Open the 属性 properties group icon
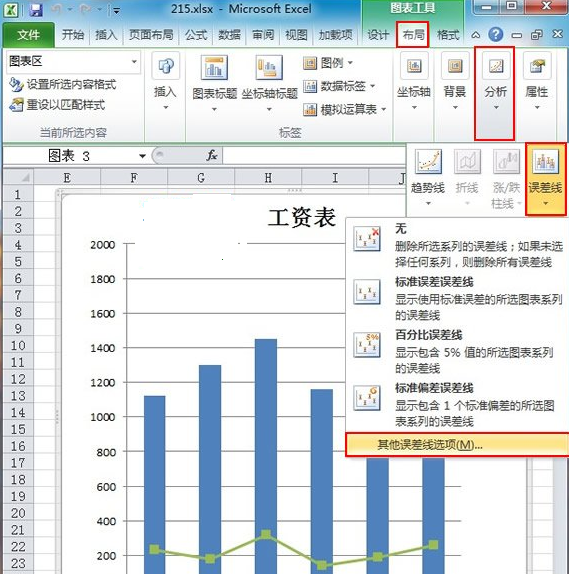This screenshot has height=574, width=569. click(537, 66)
